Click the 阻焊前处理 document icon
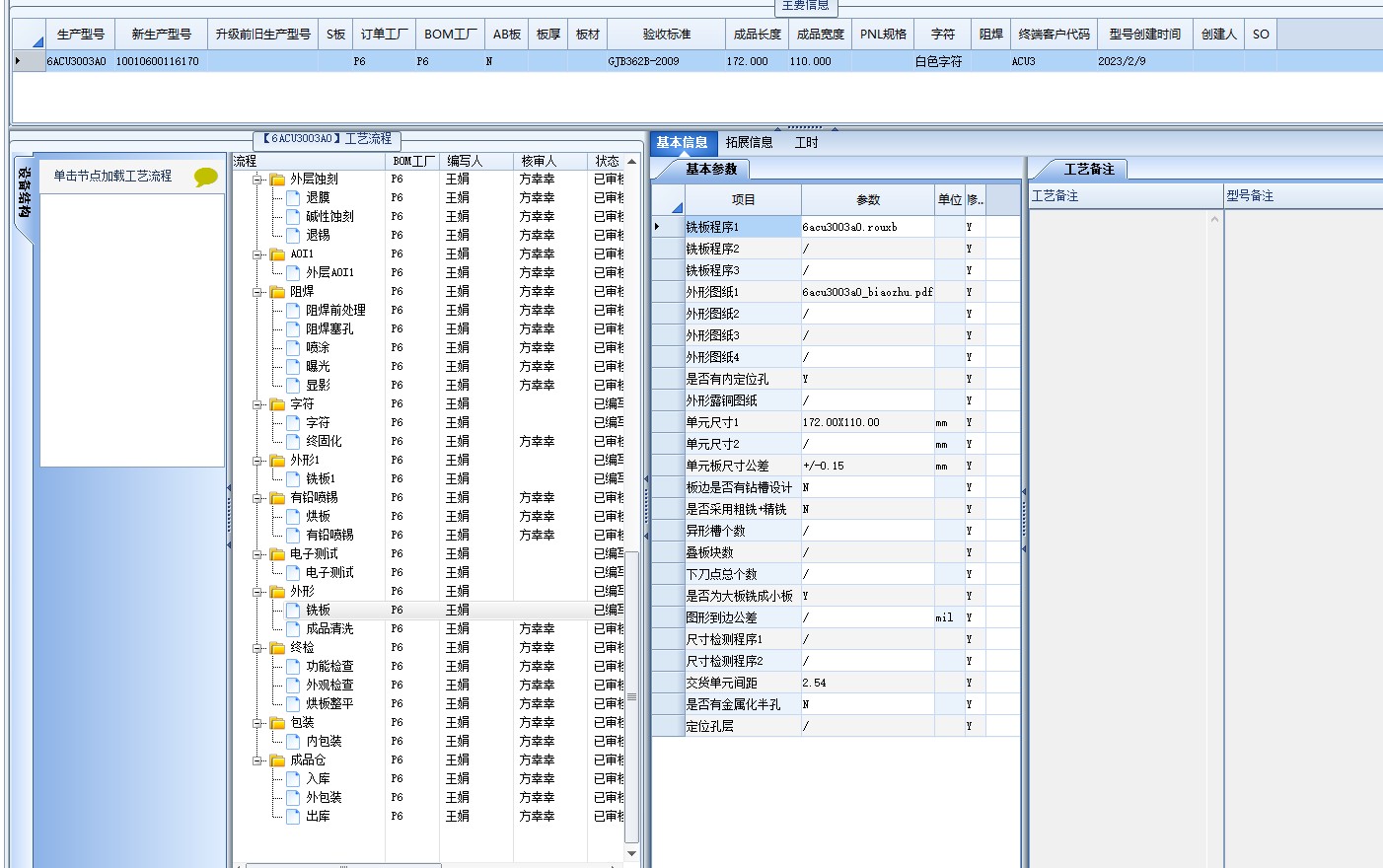The width and height of the screenshot is (1383, 868). click(x=293, y=310)
